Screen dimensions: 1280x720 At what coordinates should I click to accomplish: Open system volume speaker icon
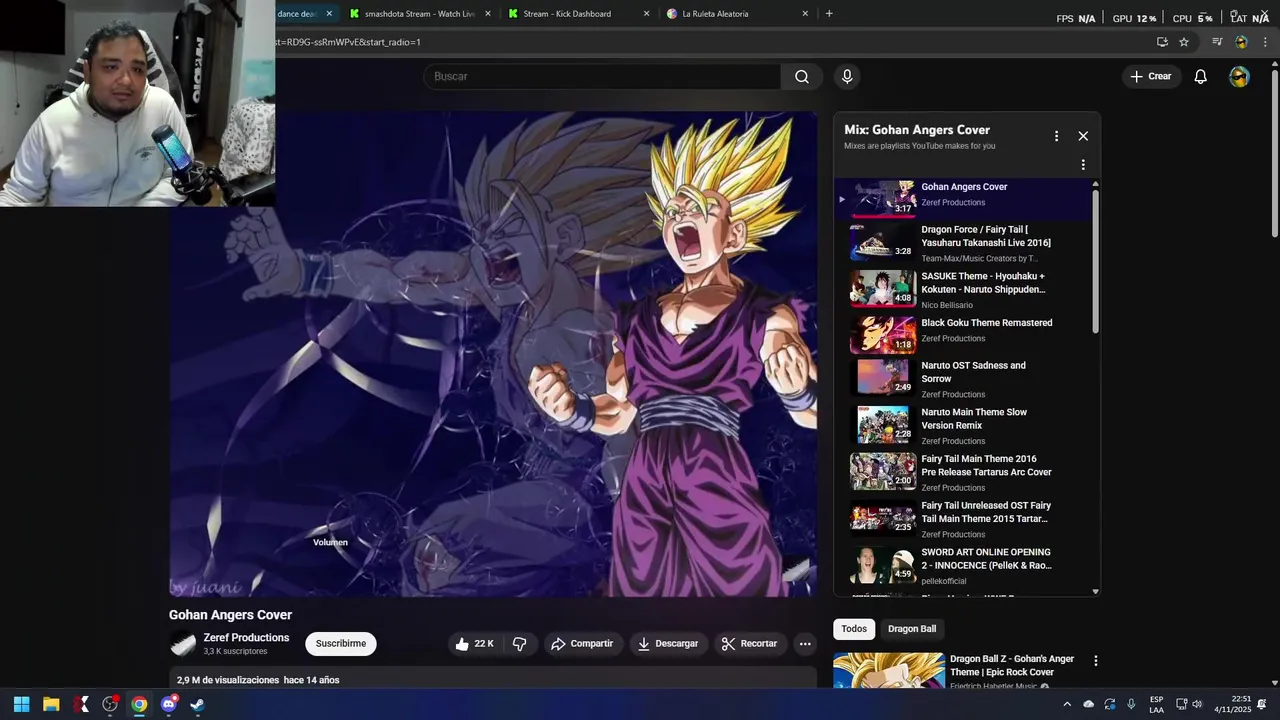coord(1197,704)
